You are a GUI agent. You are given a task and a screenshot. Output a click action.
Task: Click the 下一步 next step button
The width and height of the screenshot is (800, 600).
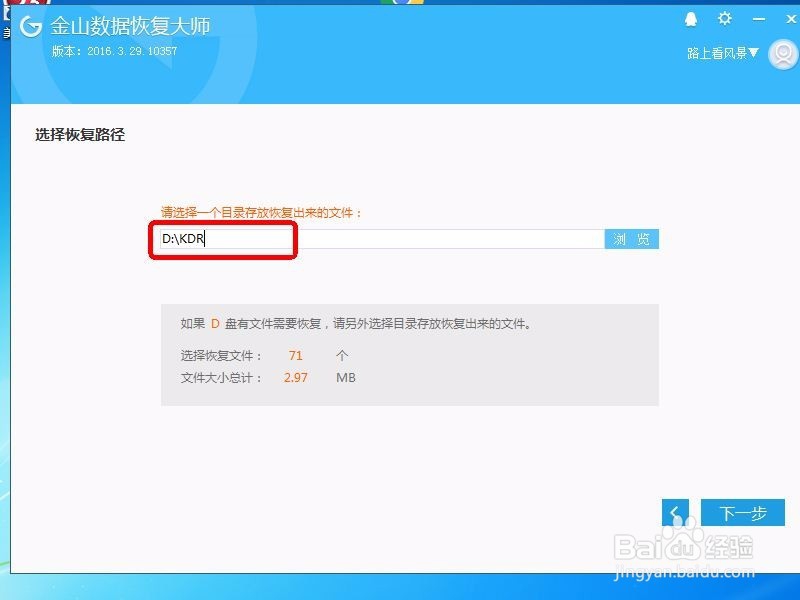tap(742, 512)
